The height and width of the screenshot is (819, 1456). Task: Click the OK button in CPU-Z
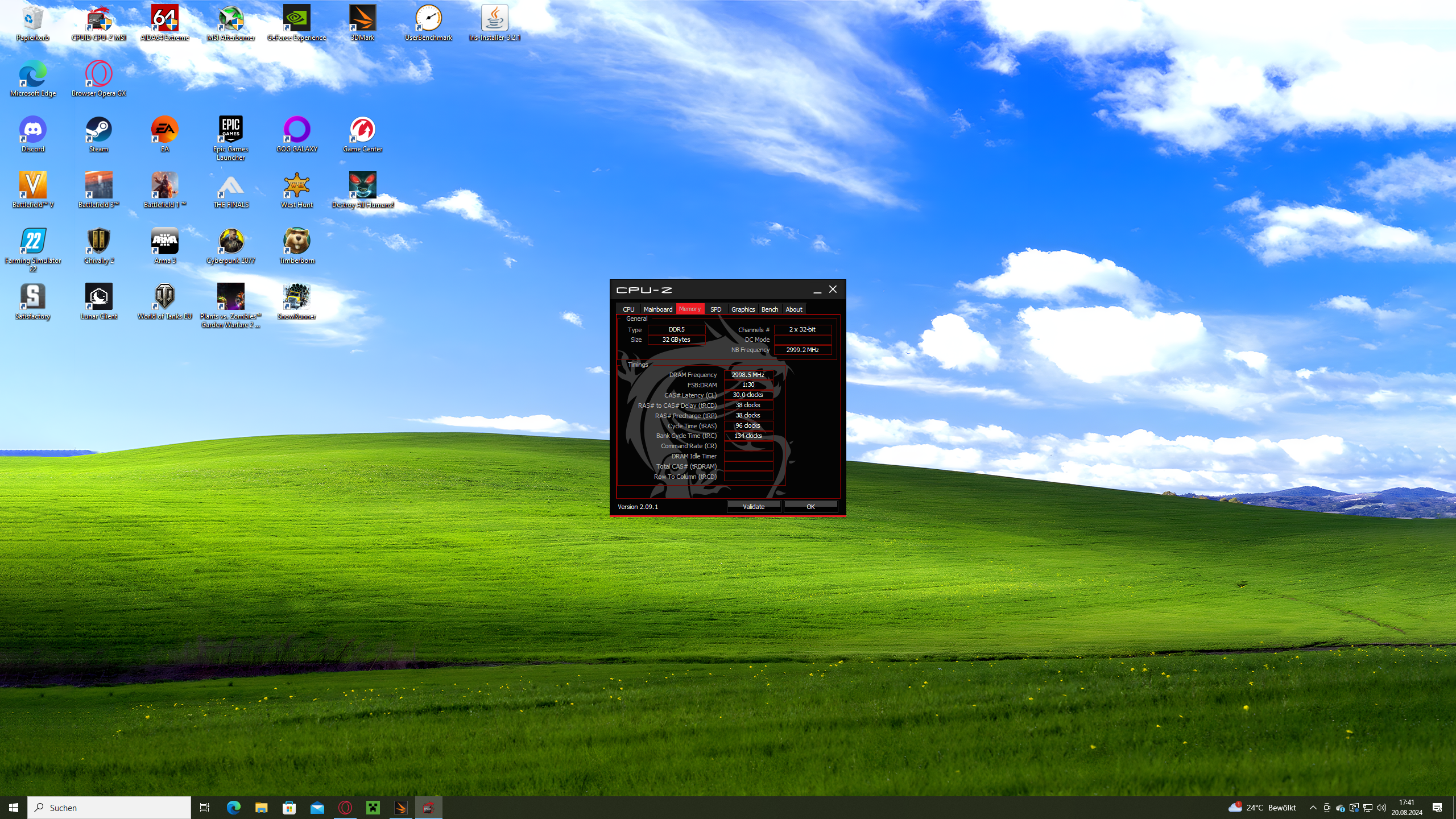(810, 507)
